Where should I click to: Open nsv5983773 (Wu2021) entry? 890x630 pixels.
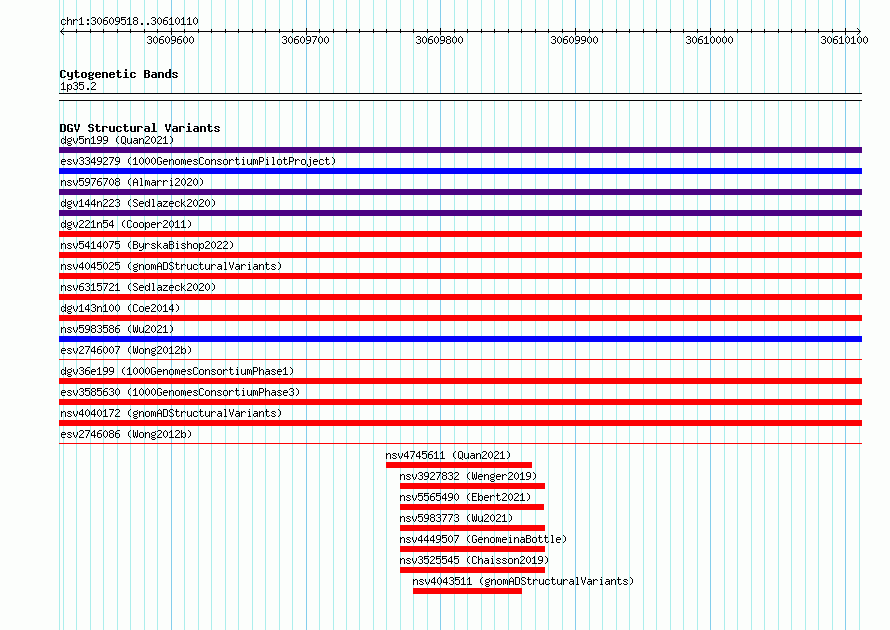[x=456, y=518]
